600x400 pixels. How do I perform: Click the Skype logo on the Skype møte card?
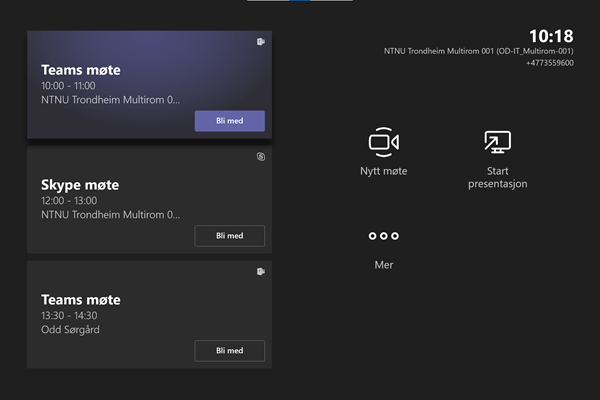point(261,157)
